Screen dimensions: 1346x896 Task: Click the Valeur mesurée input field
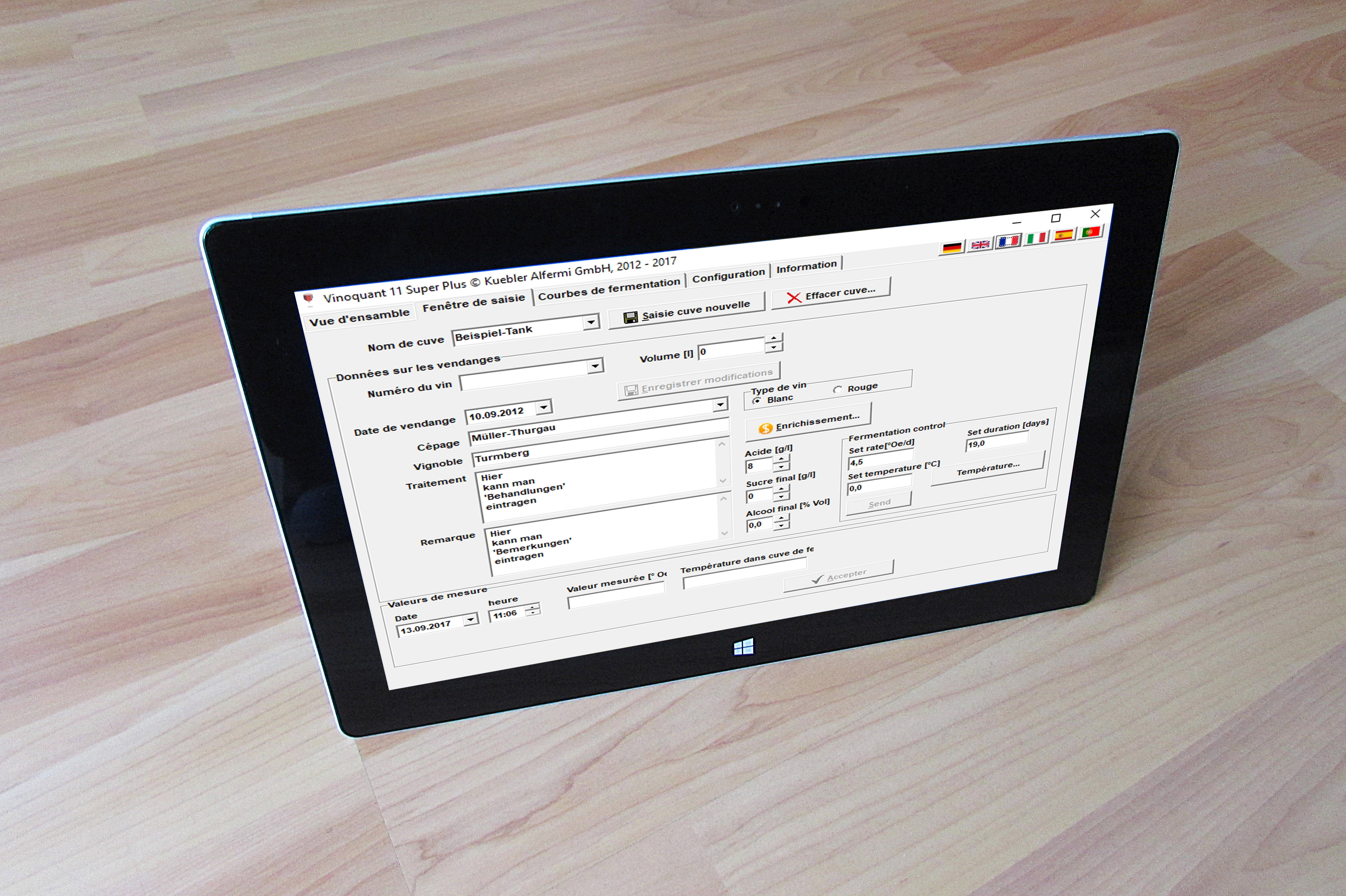(x=617, y=595)
